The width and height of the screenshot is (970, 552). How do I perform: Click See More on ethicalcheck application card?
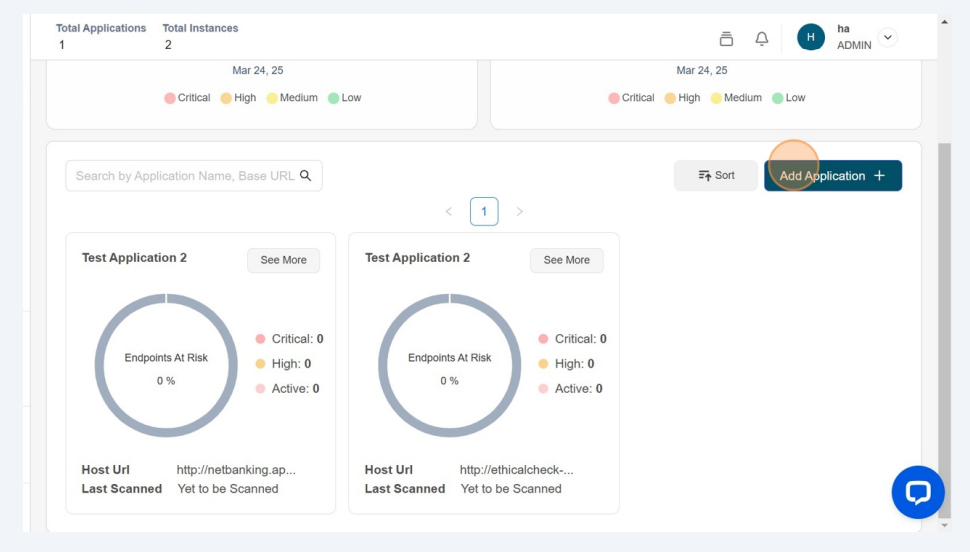pyautogui.click(x=567, y=260)
